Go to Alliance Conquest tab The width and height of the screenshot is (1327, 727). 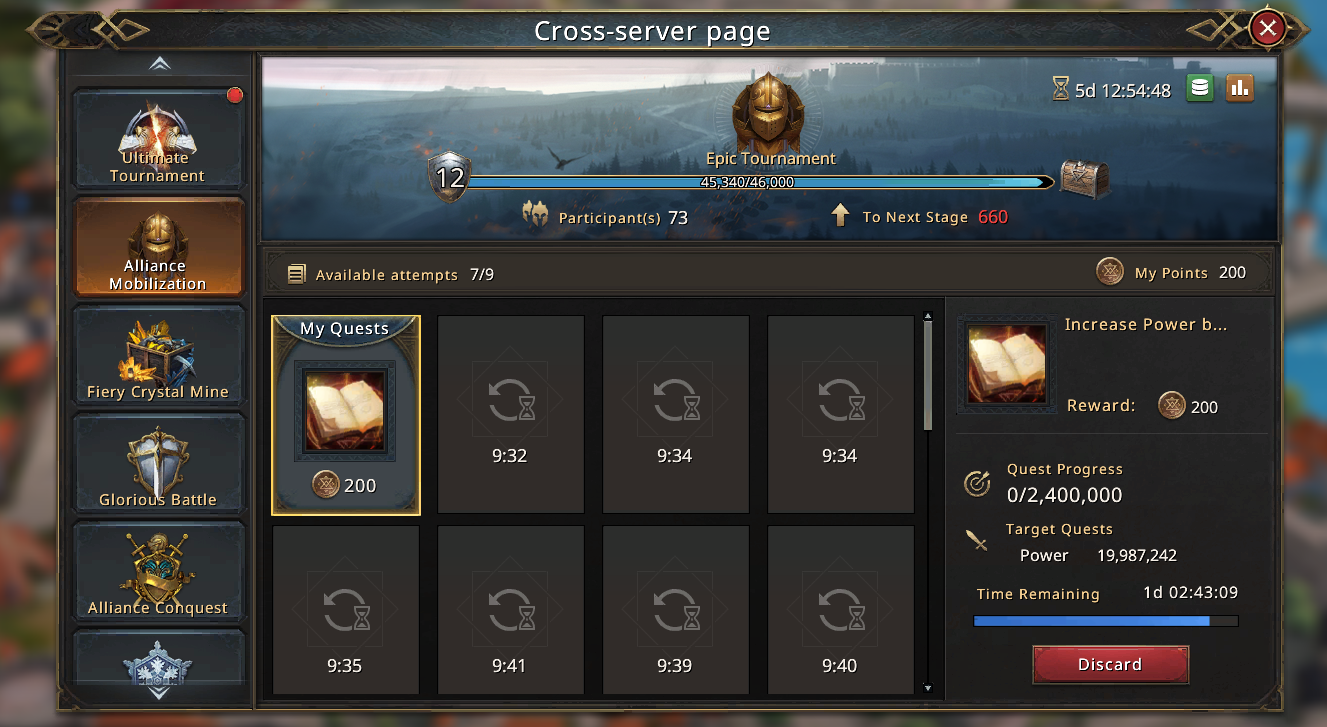click(x=158, y=570)
